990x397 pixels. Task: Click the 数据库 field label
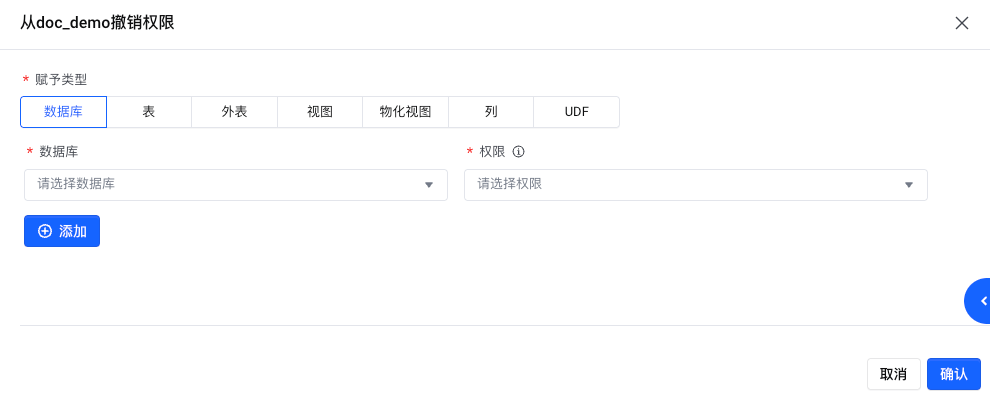(59, 151)
